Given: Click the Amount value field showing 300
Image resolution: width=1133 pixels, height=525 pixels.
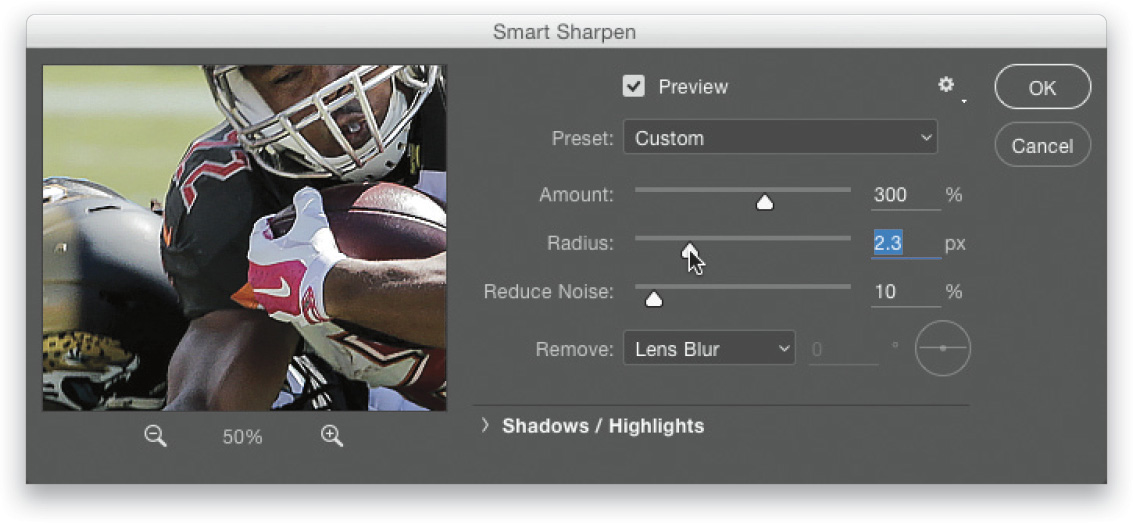Looking at the screenshot, I should click(905, 195).
